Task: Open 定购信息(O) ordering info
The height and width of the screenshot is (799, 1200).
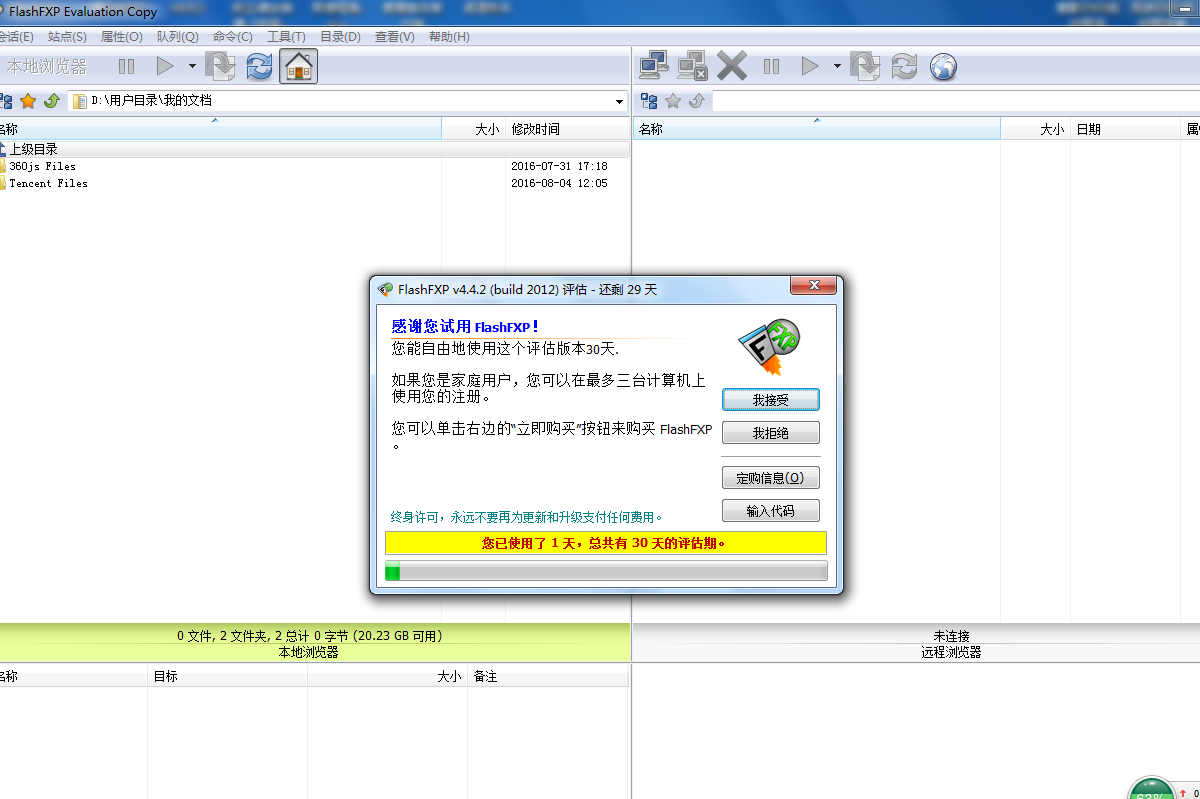Action: tap(771, 478)
